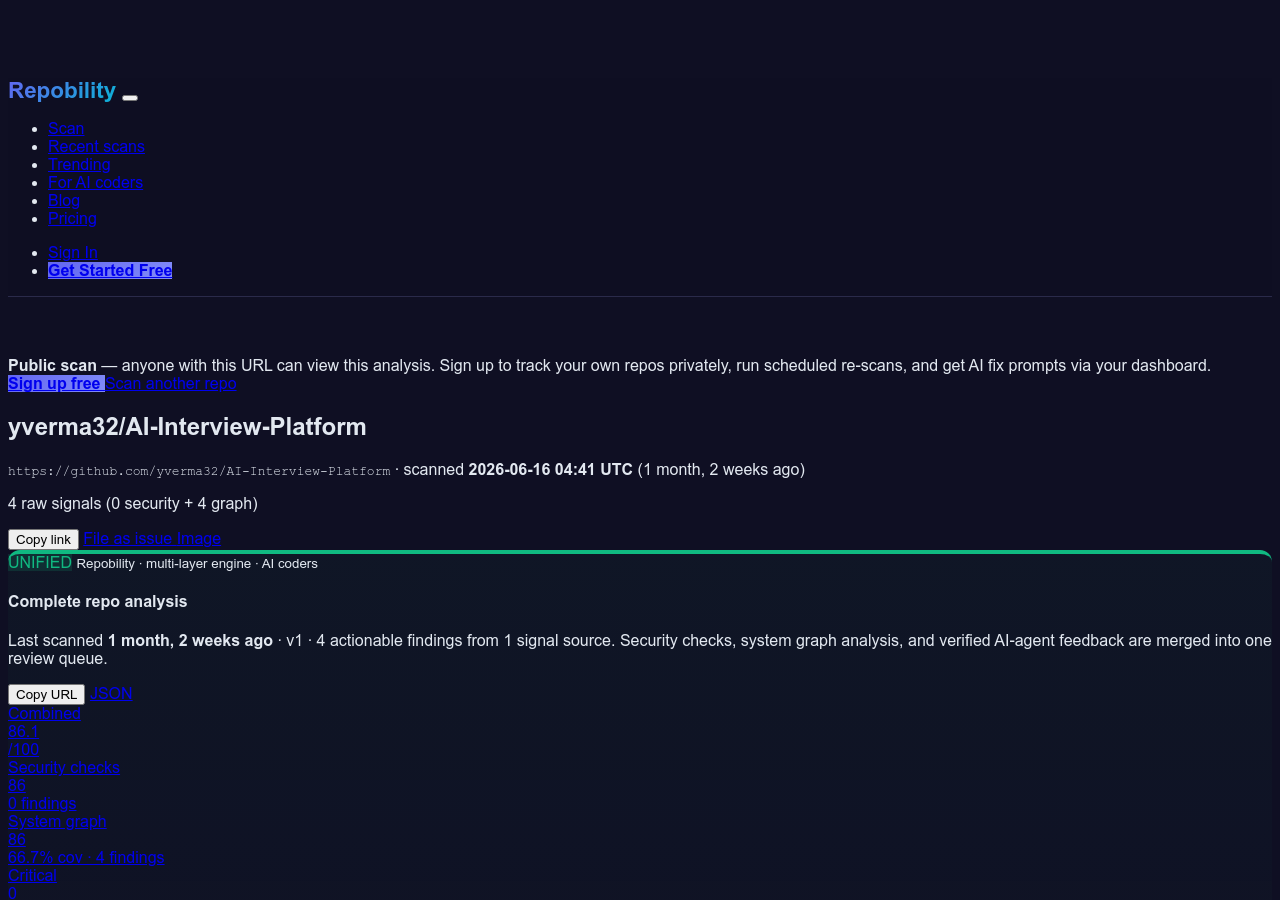
Task: Click the /100 score link
Action: pyautogui.click(x=24, y=749)
